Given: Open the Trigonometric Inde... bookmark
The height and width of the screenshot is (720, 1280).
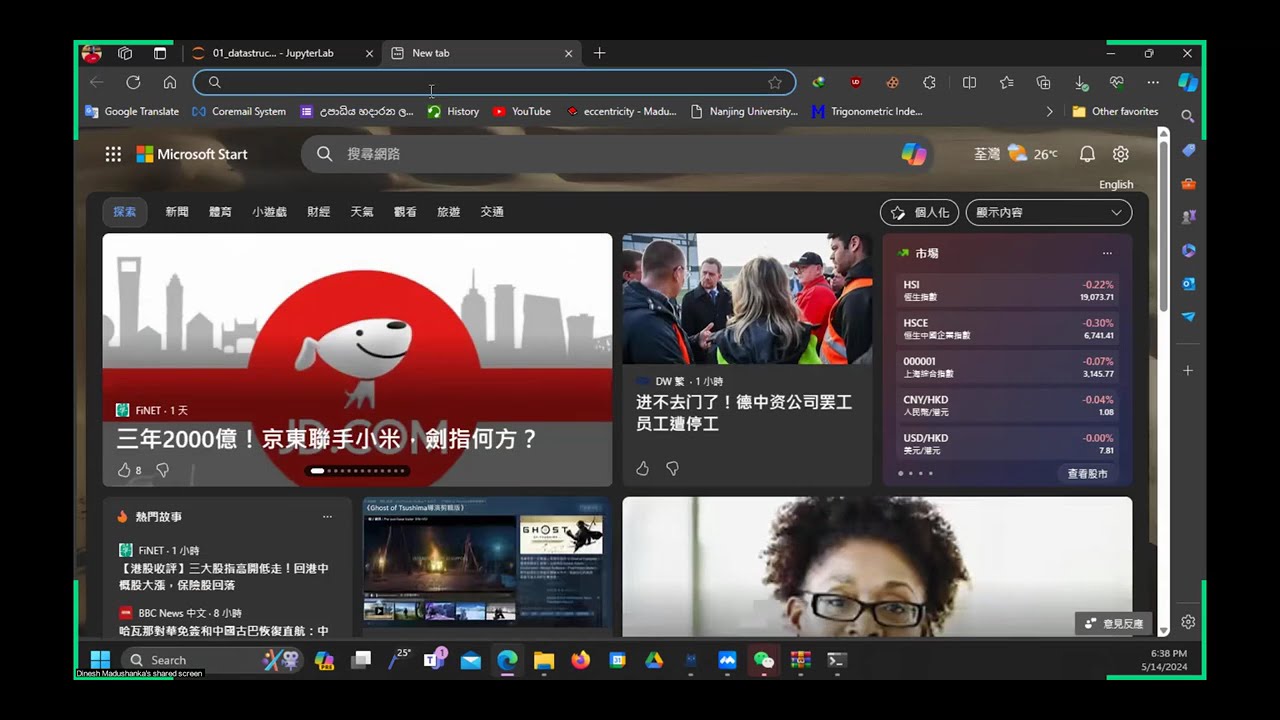Looking at the screenshot, I should click(x=868, y=112).
